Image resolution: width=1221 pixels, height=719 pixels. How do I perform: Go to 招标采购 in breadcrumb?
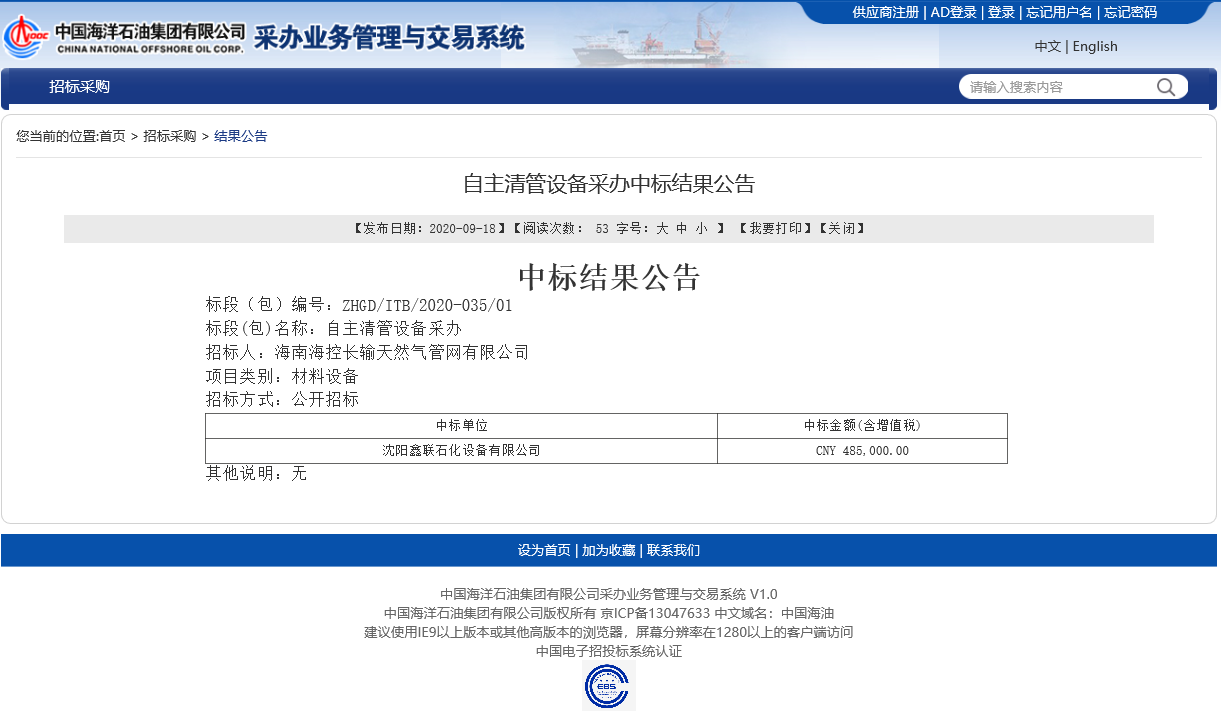pos(170,136)
